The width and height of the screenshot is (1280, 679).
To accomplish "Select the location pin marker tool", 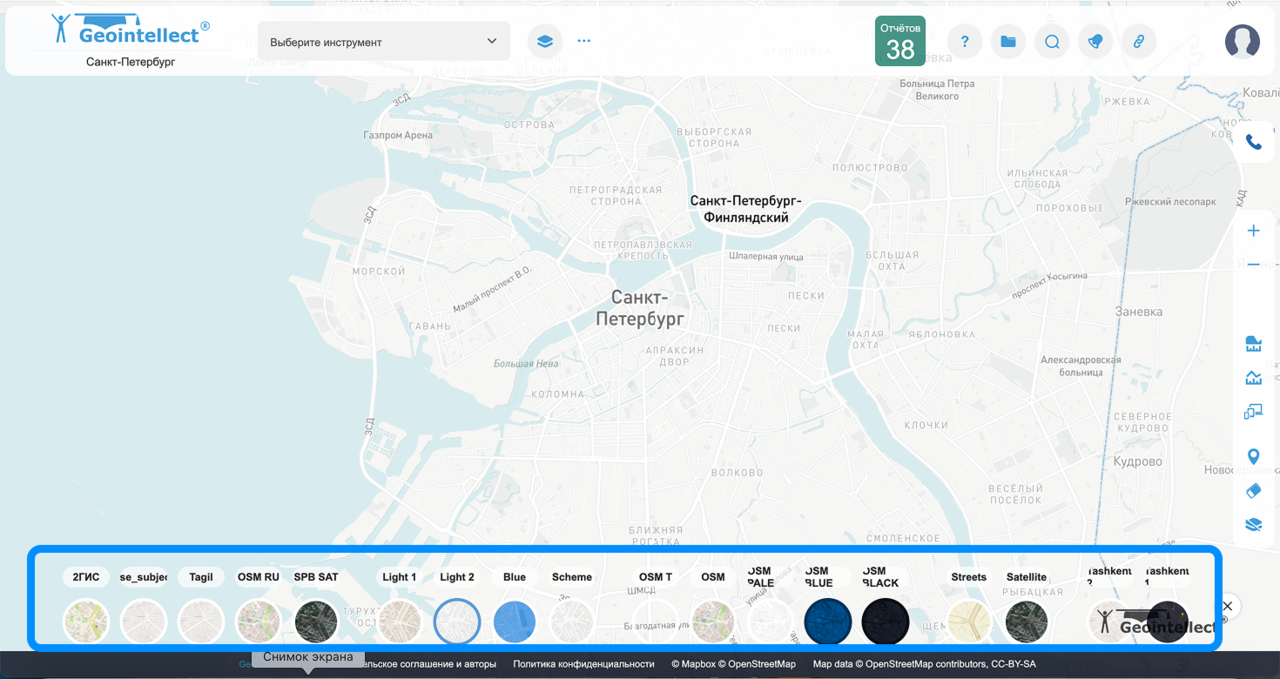I will click(1253, 457).
